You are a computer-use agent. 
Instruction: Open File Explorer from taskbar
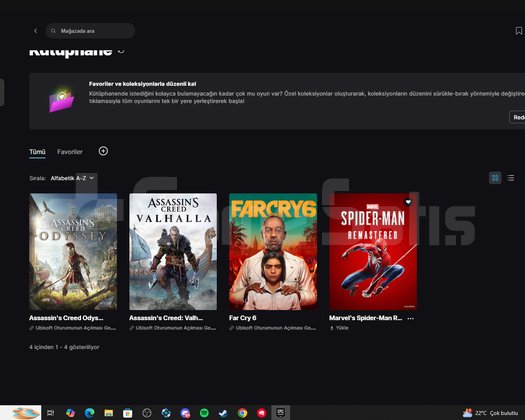point(108,413)
